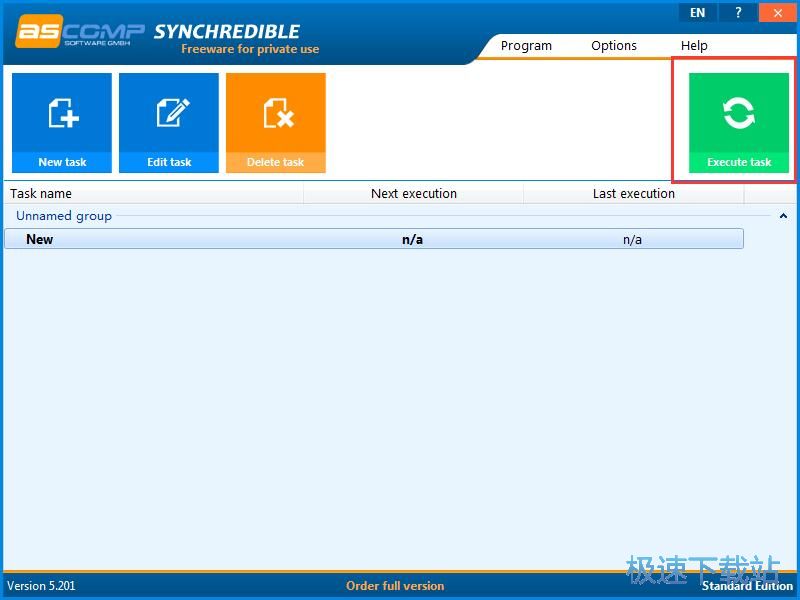Sort by Task name column header
800x600 pixels.
click(x=154, y=193)
